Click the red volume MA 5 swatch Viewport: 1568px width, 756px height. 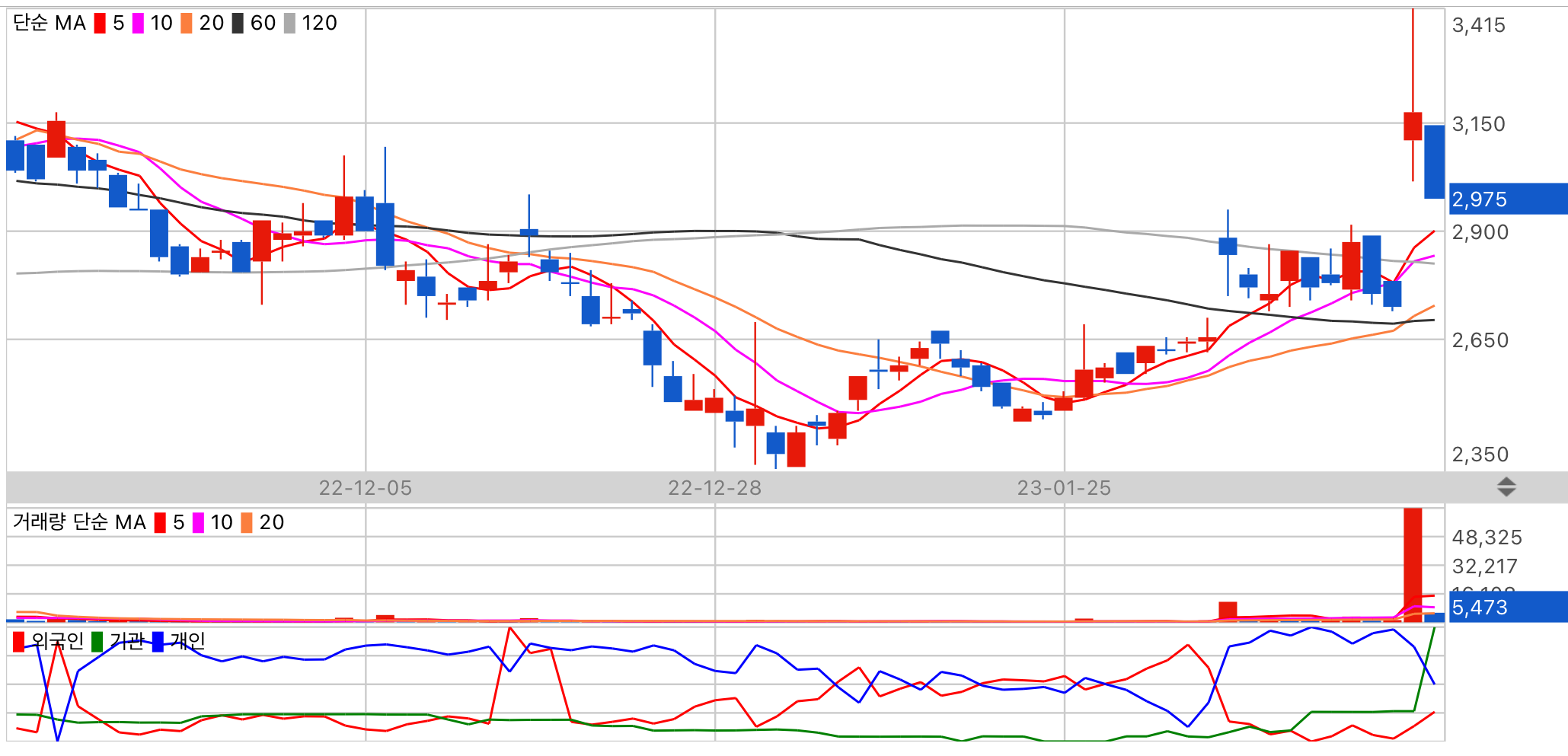[x=160, y=523]
